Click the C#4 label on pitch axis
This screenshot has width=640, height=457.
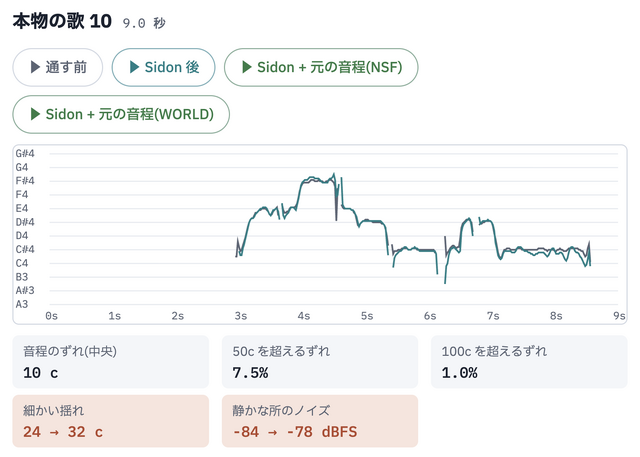[25, 249]
